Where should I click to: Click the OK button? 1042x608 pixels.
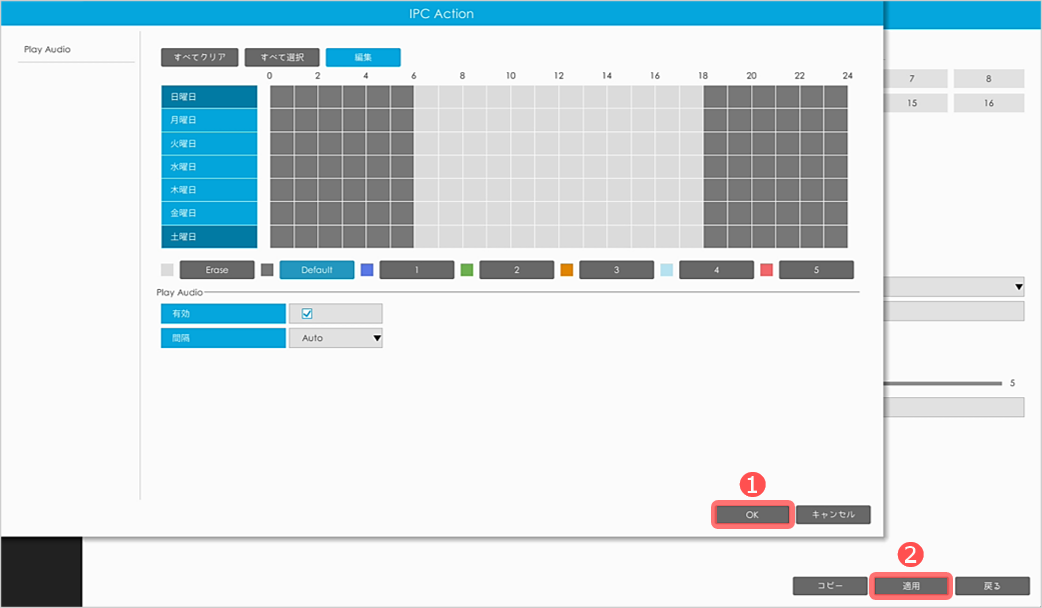tap(752, 515)
